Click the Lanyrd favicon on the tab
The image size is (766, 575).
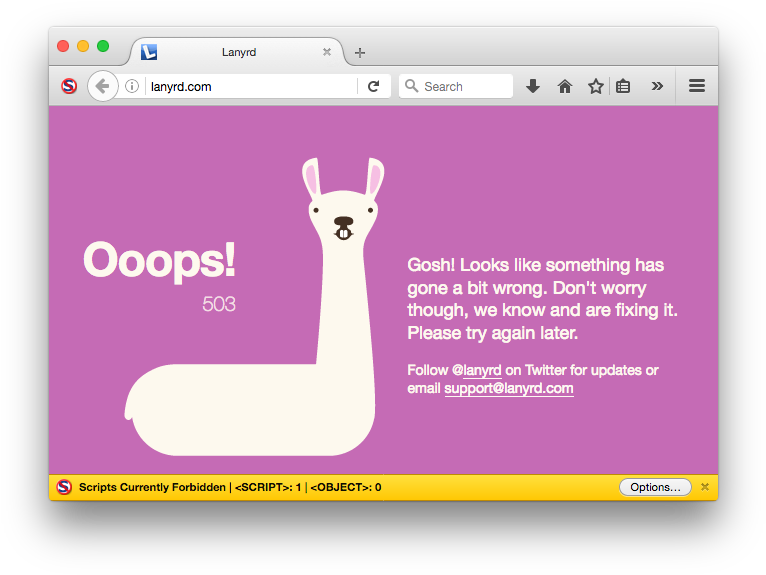pyautogui.click(x=149, y=52)
